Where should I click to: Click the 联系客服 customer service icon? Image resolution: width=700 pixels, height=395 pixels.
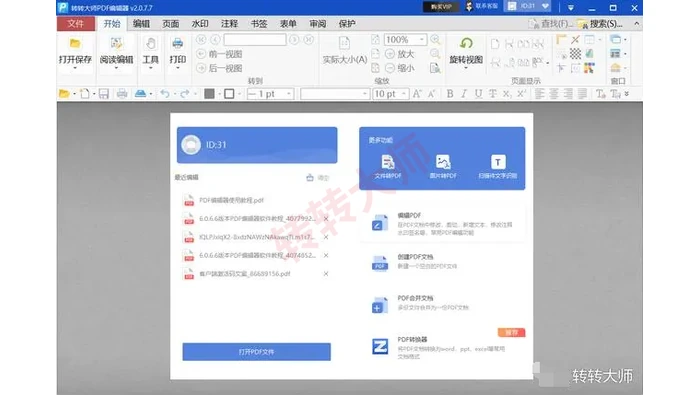point(469,6)
